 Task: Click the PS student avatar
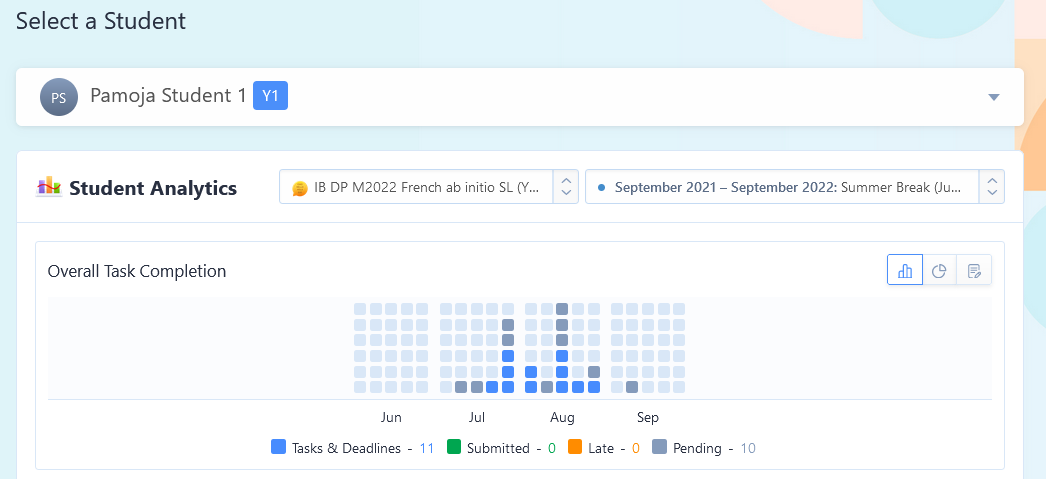59,97
